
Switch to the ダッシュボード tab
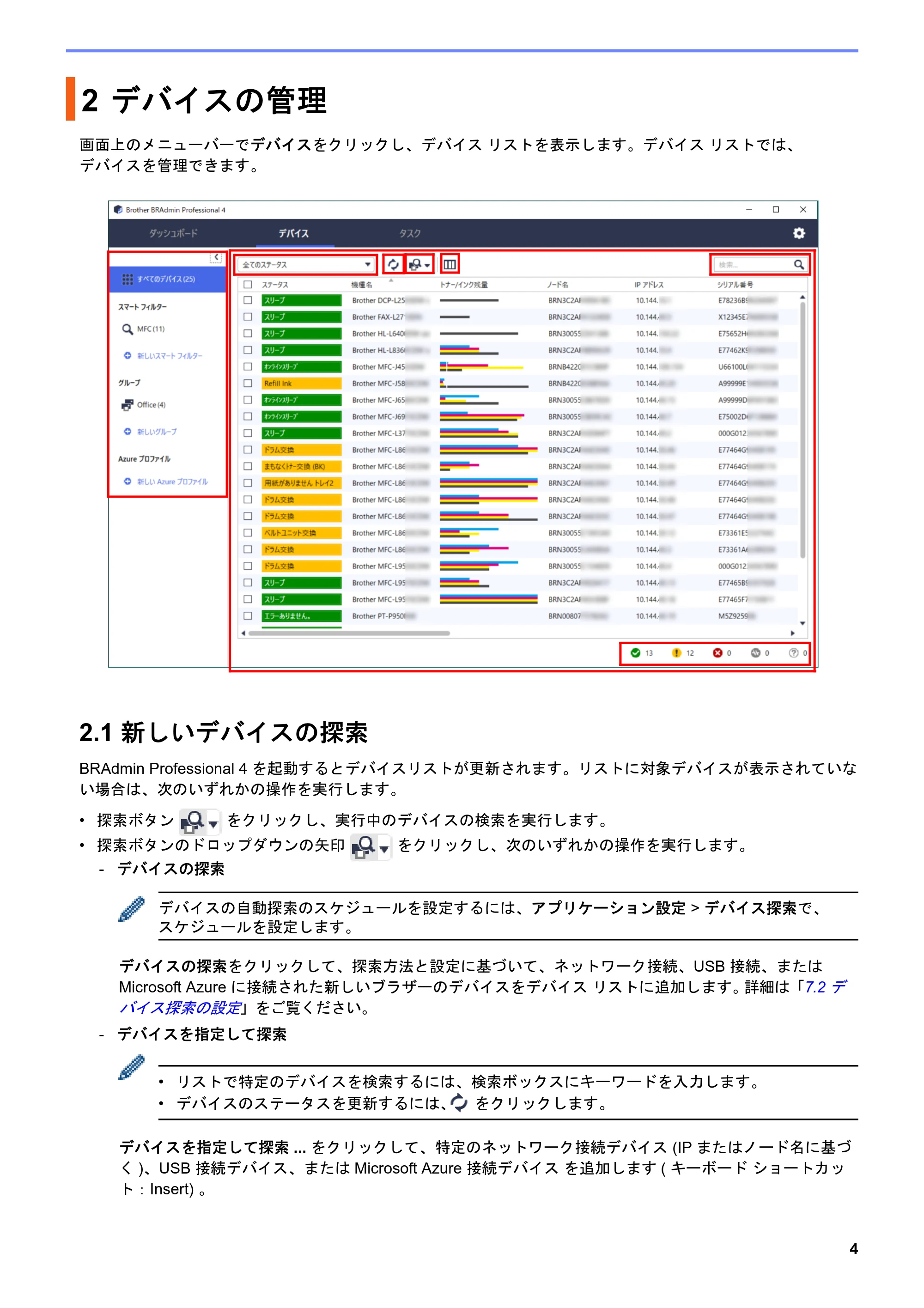173,233
